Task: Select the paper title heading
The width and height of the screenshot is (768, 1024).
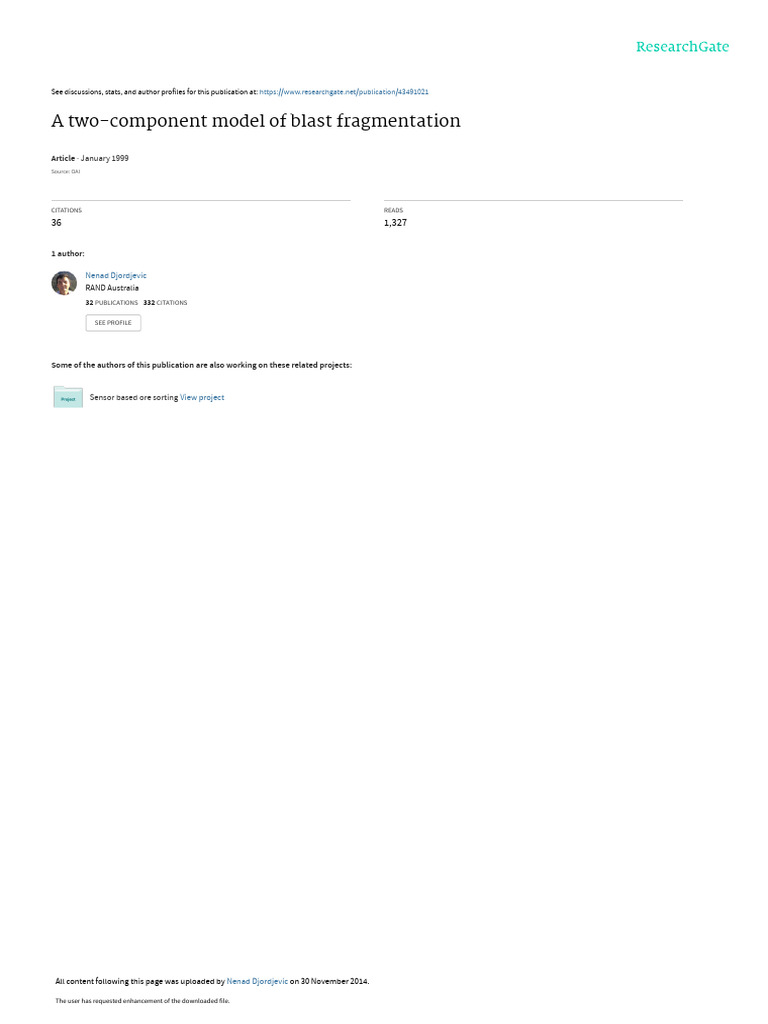Action: click(x=256, y=121)
